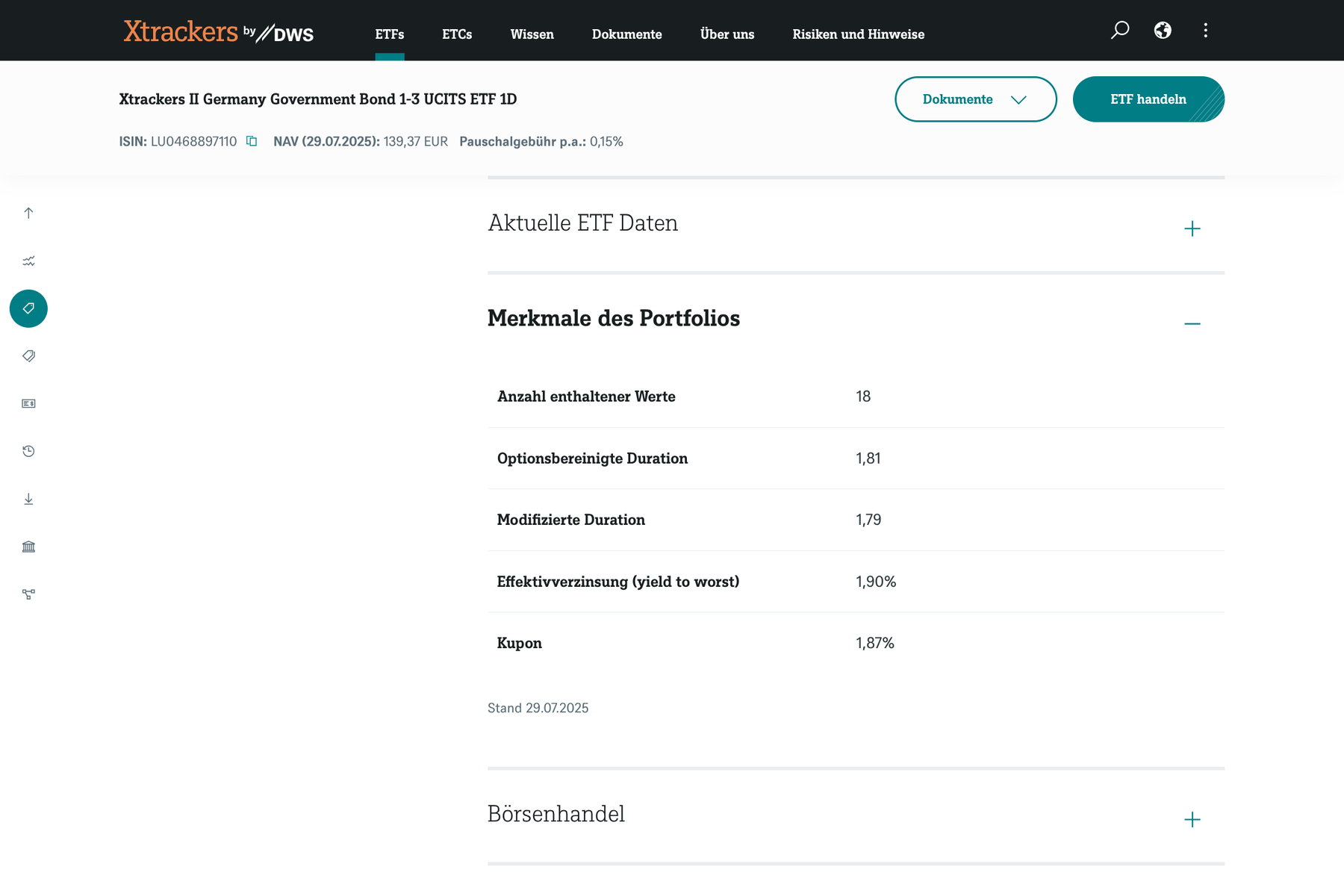Click the download arrow icon in the sidebar

tap(28, 499)
